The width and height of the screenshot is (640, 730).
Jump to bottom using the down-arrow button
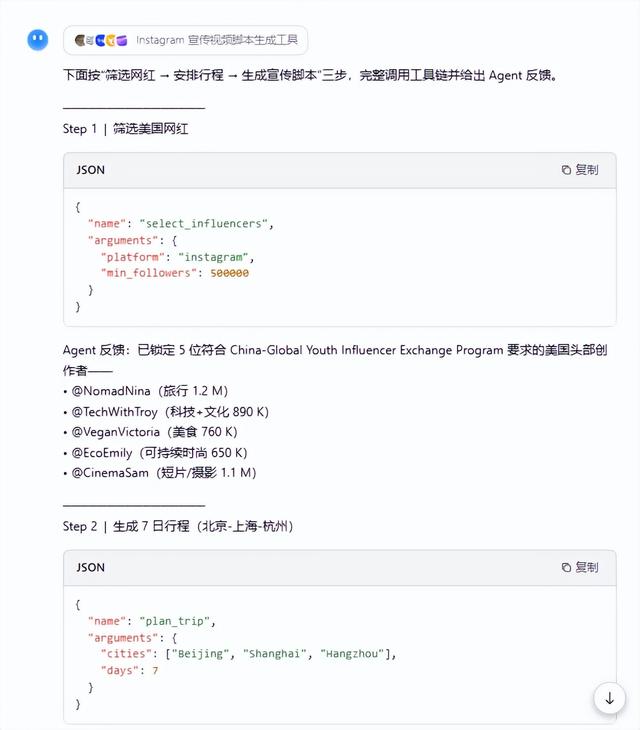(610, 698)
